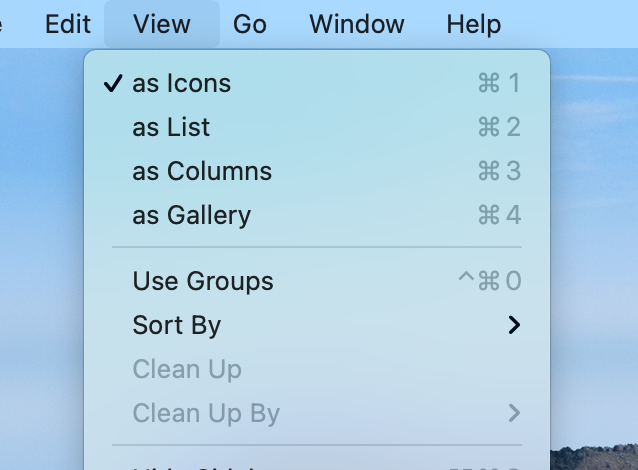Open the Go menu

249,24
